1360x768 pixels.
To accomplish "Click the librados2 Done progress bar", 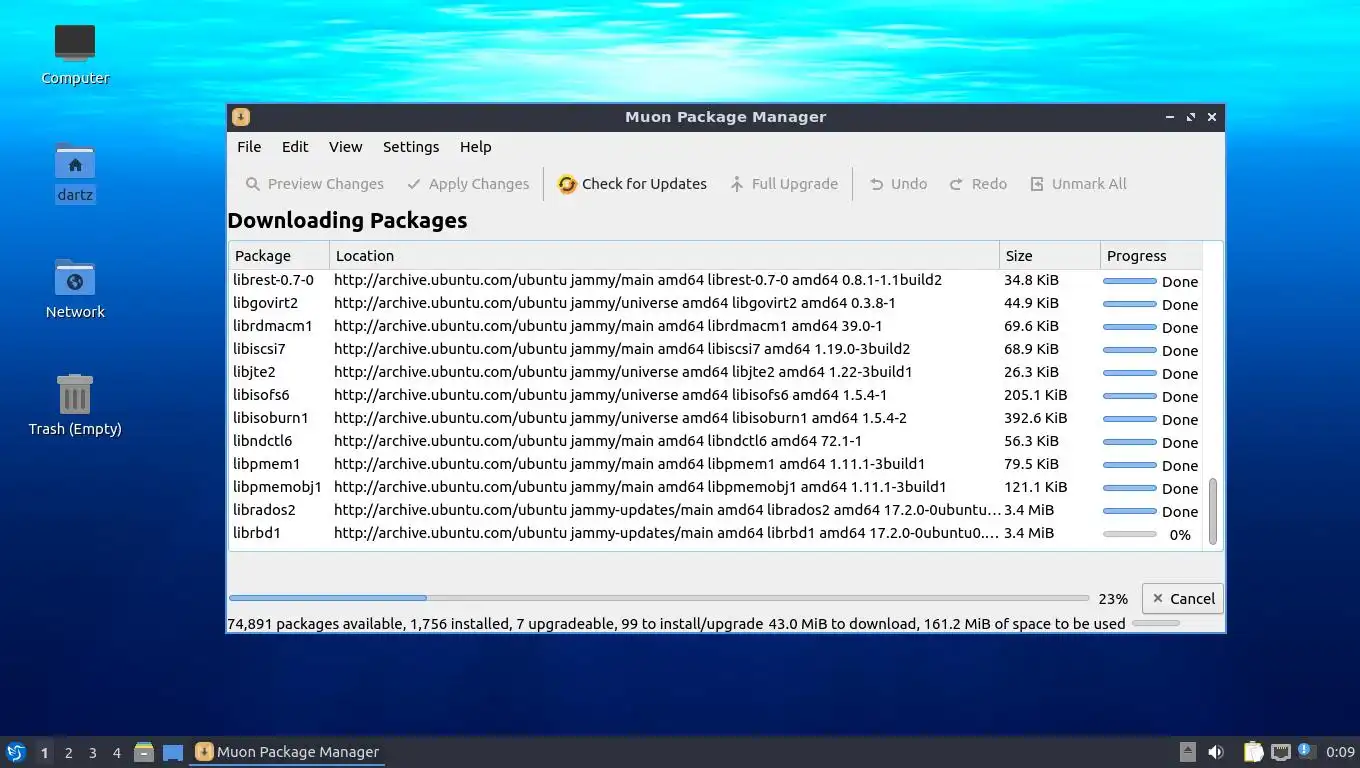I will click(x=1129, y=511).
